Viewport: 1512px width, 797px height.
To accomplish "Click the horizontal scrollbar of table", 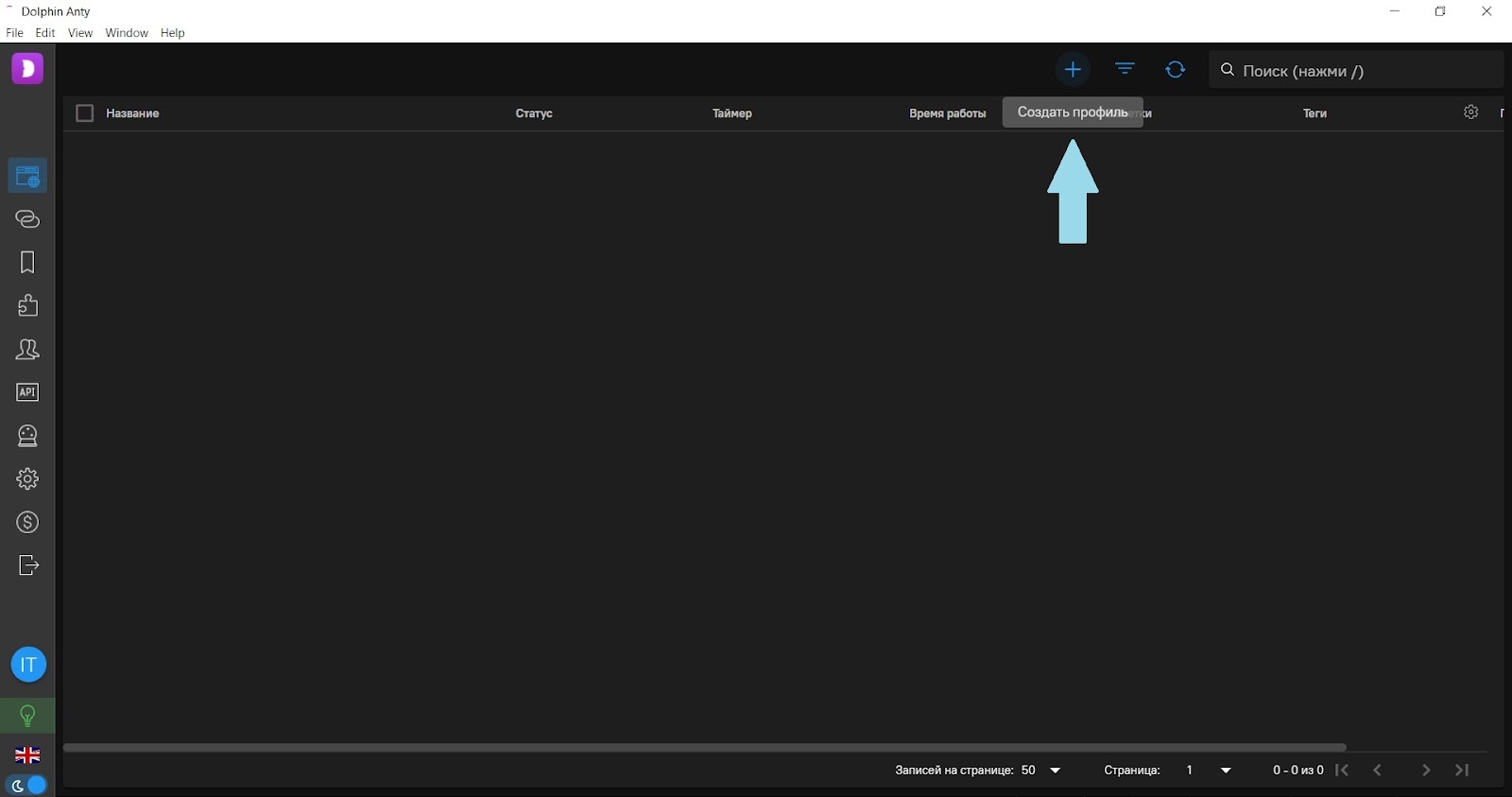I will pos(705,747).
